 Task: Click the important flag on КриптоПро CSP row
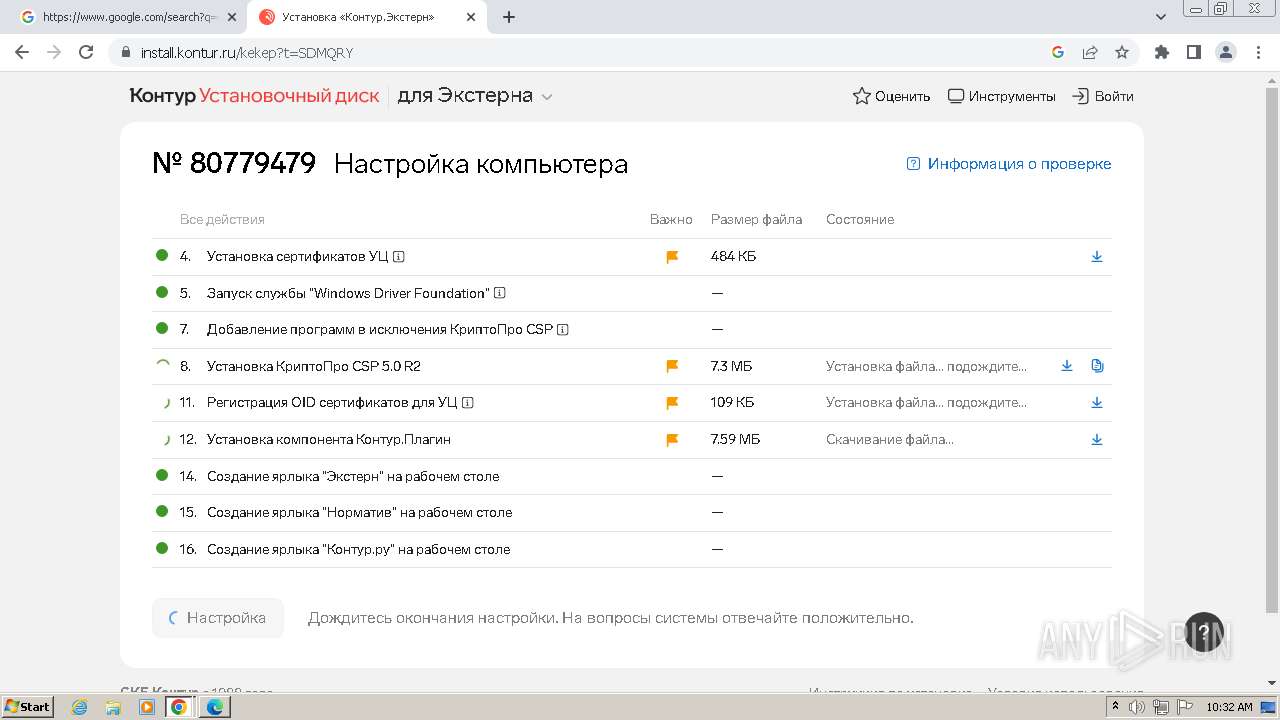[x=672, y=366]
